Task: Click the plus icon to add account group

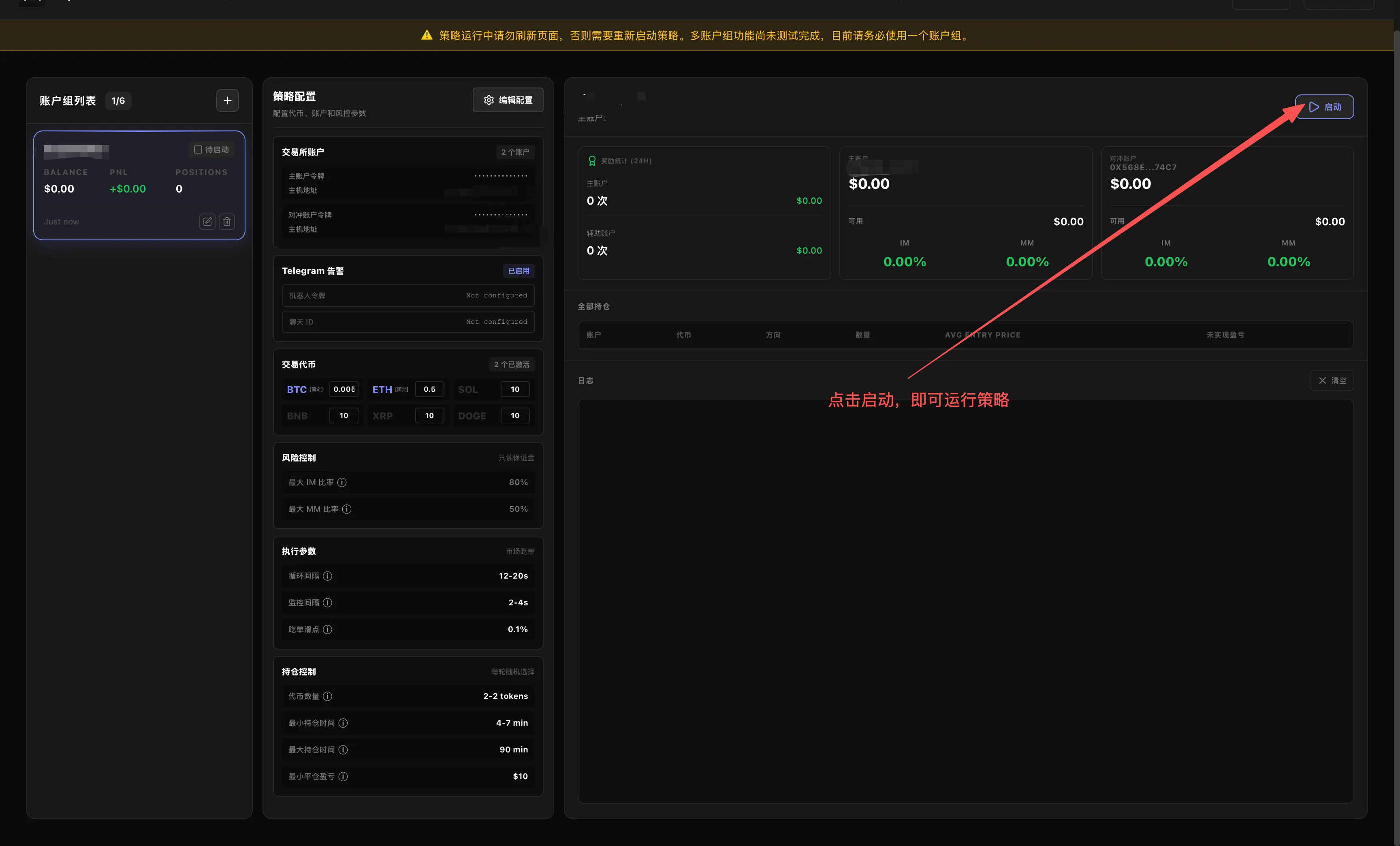Action: 227,100
